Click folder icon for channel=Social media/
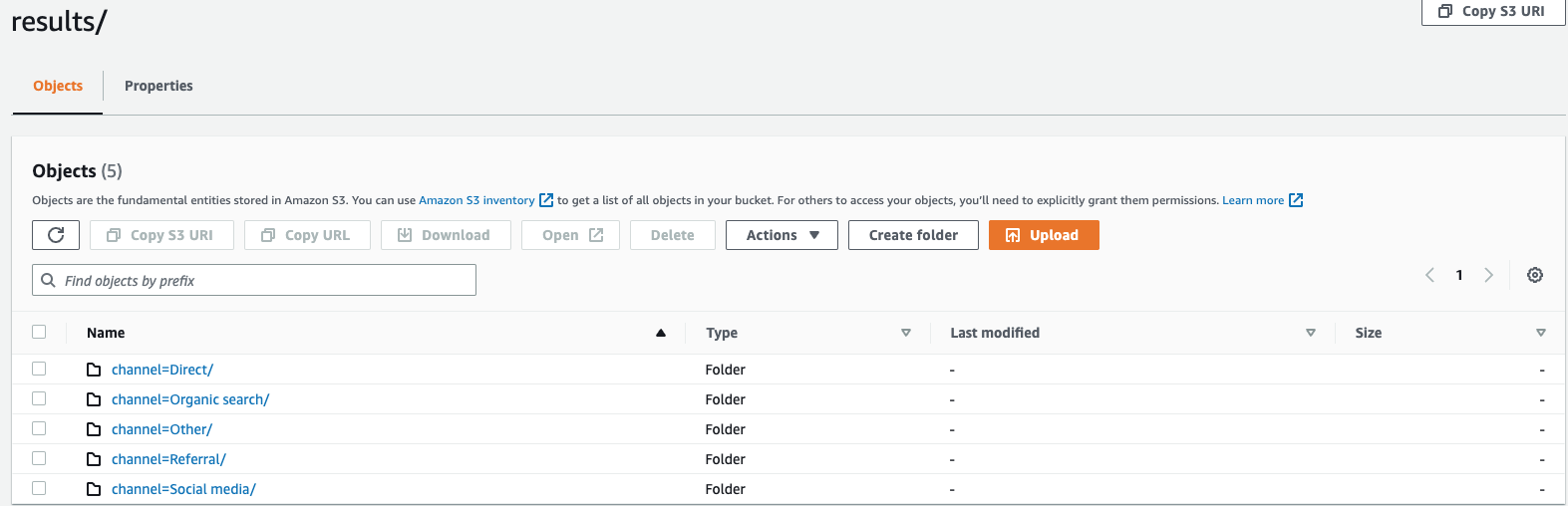1568x506 pixels. [x=94, y=489]
